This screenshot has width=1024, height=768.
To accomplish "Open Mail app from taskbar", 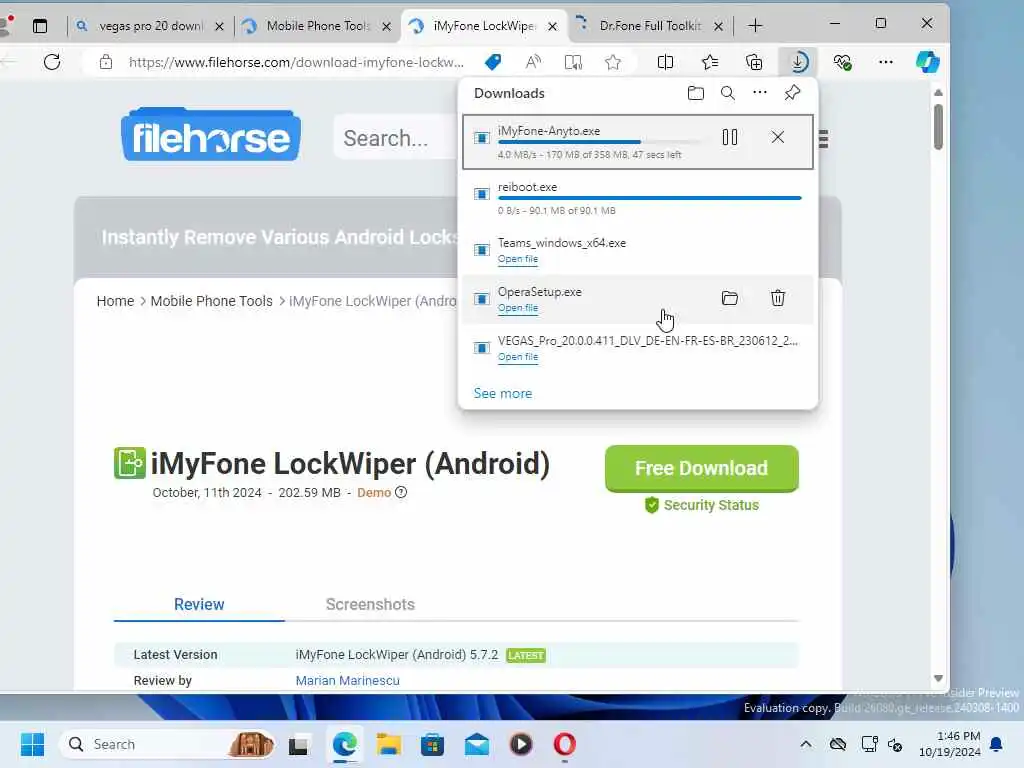I will (x=477, y=744).
